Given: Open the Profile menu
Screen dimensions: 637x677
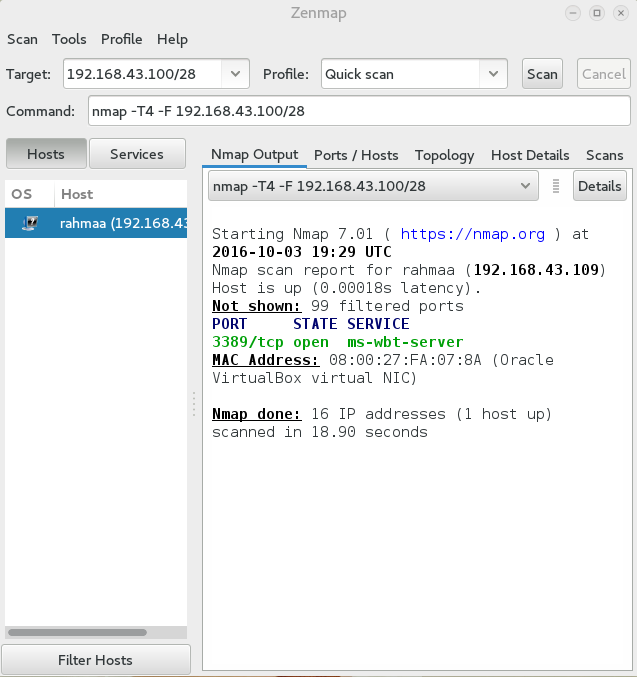Looking at the screenshot, I should click(x=121, y=39).
